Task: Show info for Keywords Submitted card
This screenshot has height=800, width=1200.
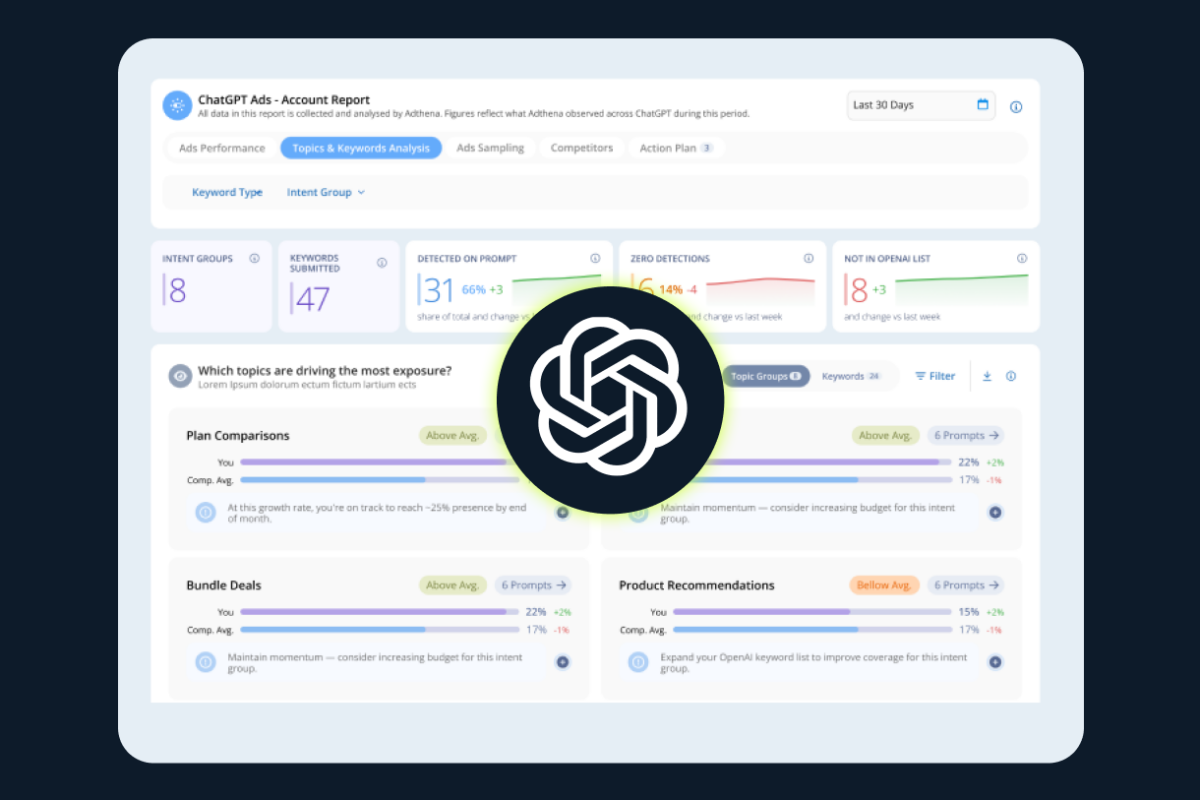Action: pyautogui.click(x=382, y=263)
